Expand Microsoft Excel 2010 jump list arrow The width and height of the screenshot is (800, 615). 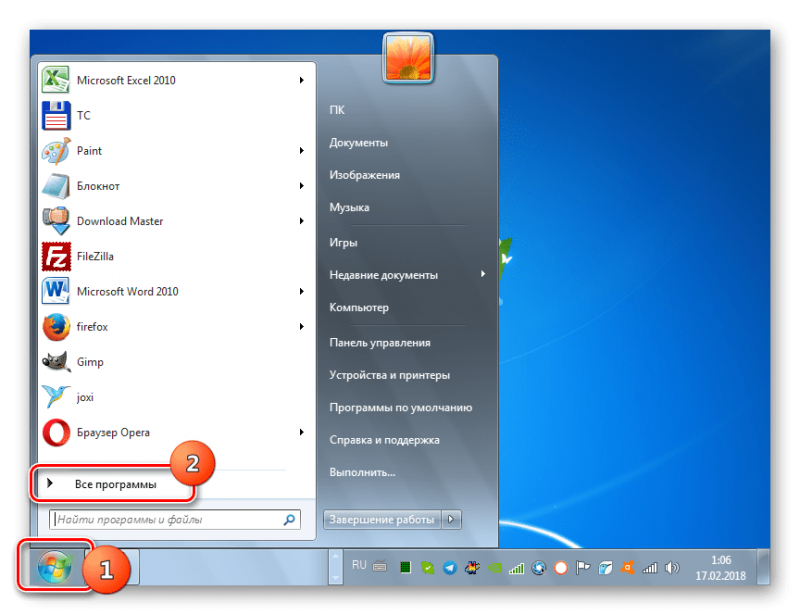[x=302, y=80]
